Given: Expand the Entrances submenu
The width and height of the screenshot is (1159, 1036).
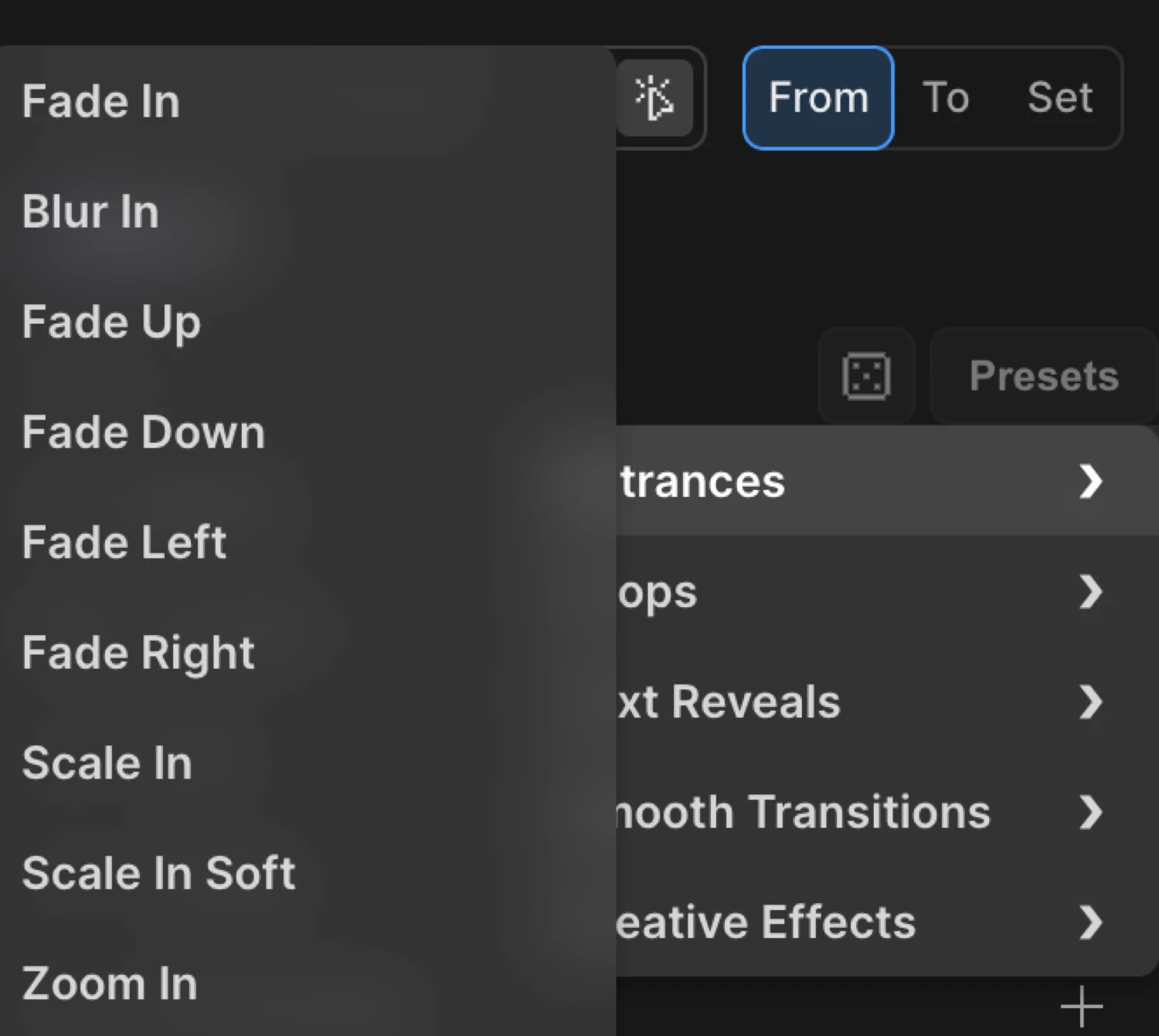Looking at the screenshot, I should point(850,481).
